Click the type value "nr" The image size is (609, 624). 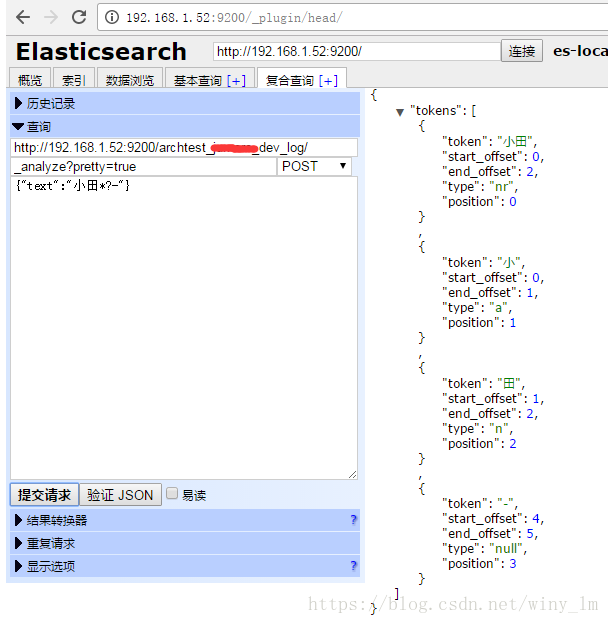tap(501, 187)
